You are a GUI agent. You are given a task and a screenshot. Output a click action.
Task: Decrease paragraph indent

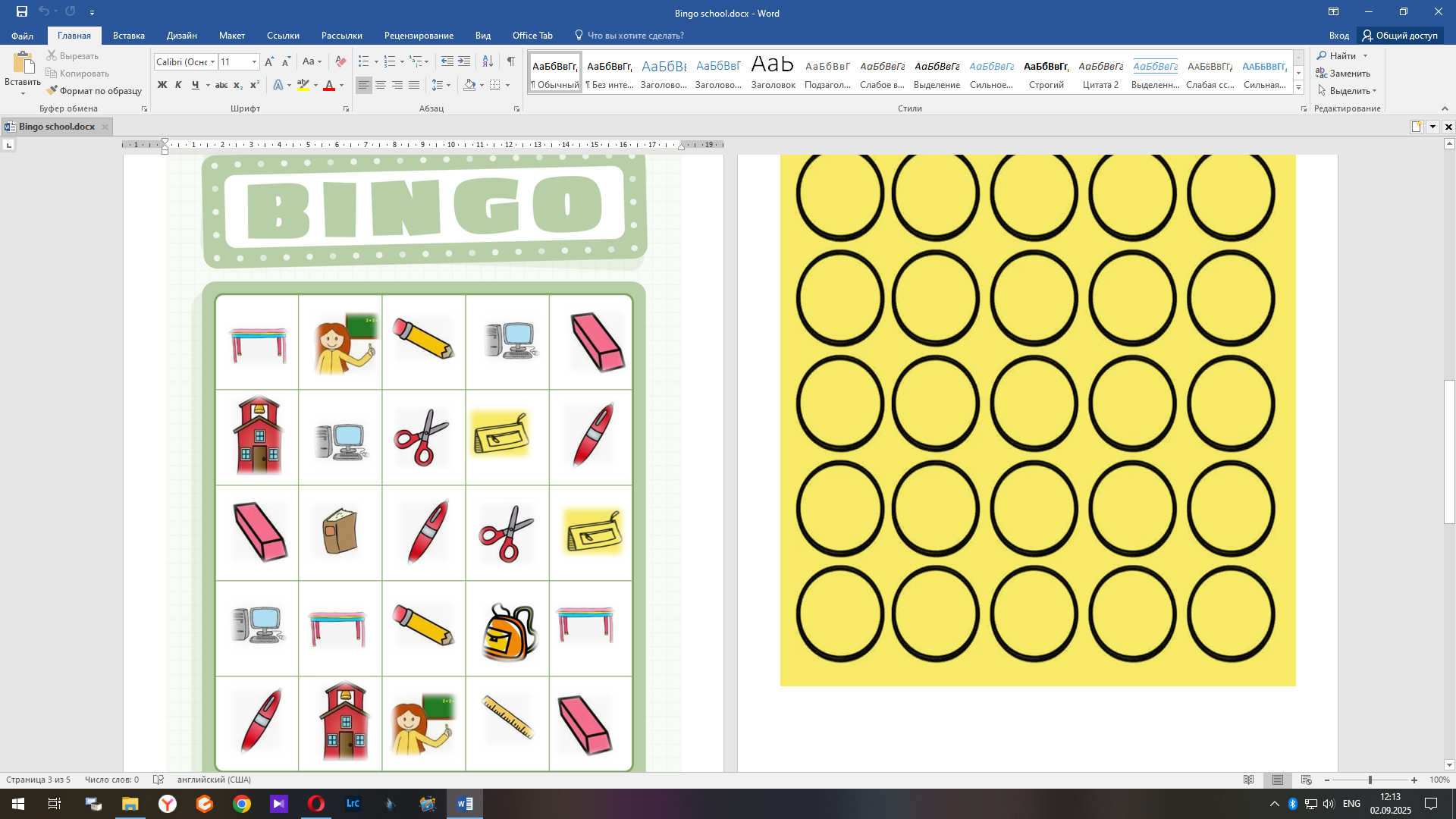point(447,61)
